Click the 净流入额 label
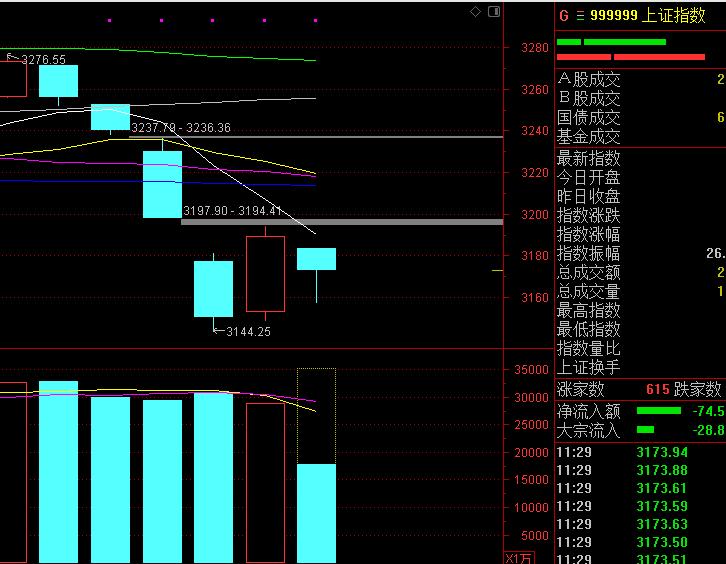The width and height of the screenshot is (726, 564). point(588,411)
